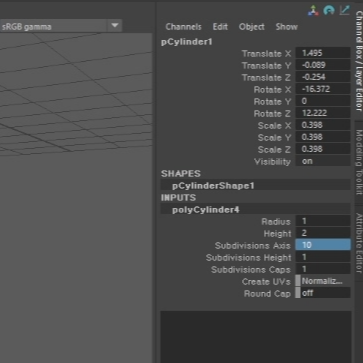Screen dimensions: 363x363
Task: Click the Translate Y value field
Action: [x=323, y=65]
